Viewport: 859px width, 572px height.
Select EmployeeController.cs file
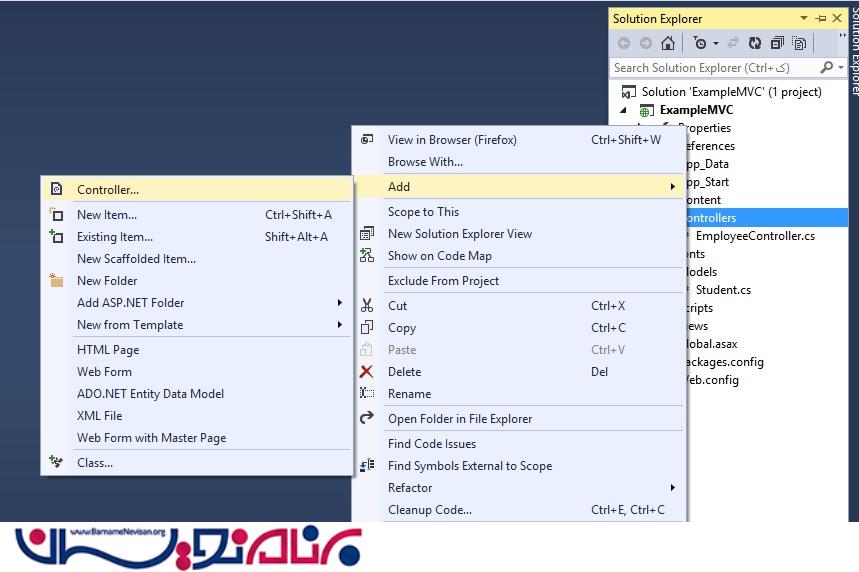tap(755, 236)
